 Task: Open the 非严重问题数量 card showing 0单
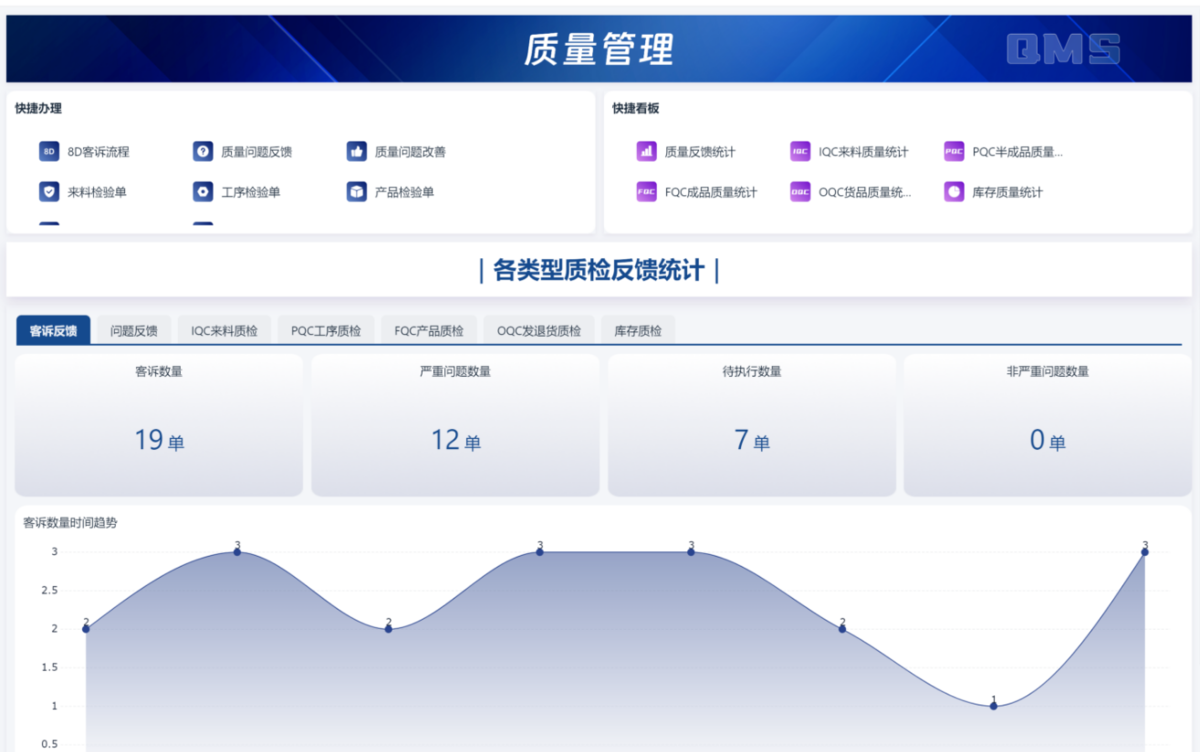coord(1048,425)
